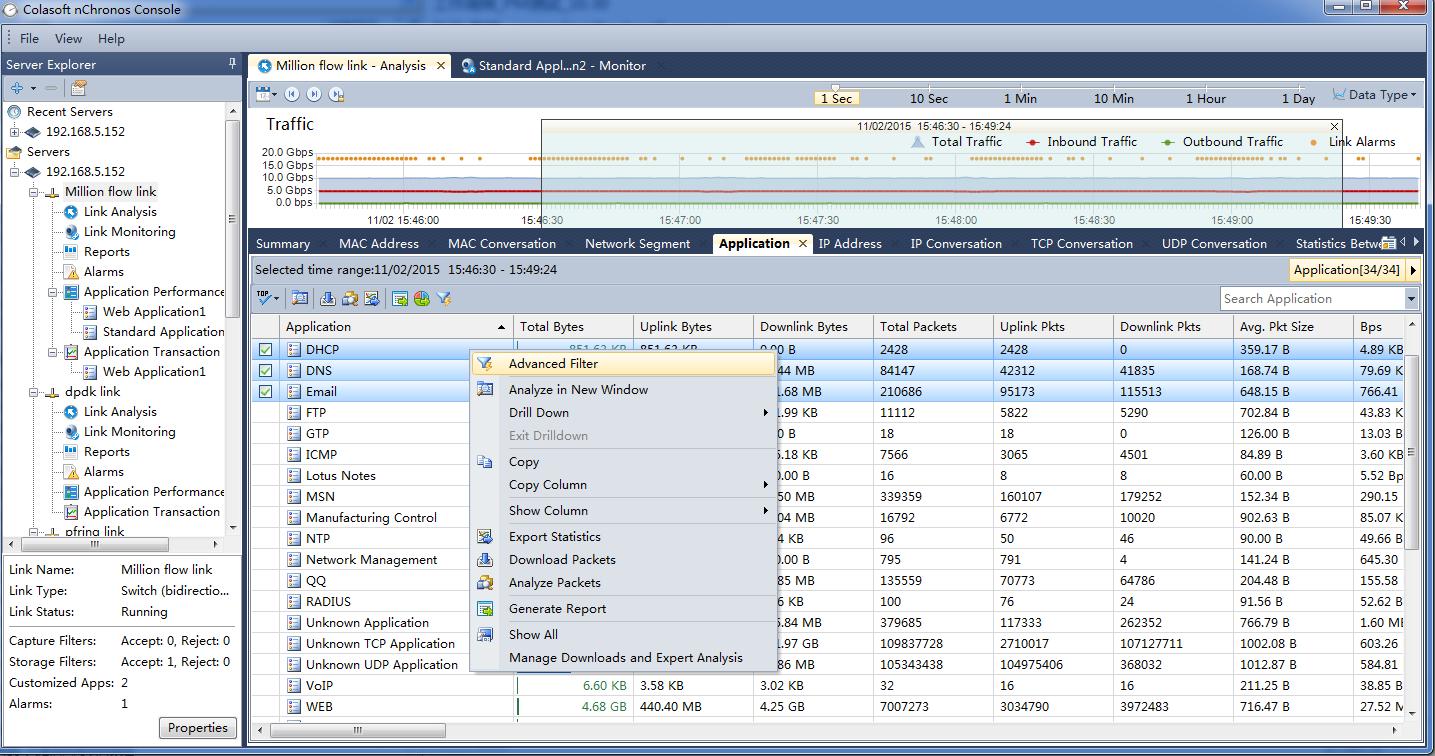Viewport: 1435px width, 756px height.
Task: Close the Application tab
Action: pos(803,243)
